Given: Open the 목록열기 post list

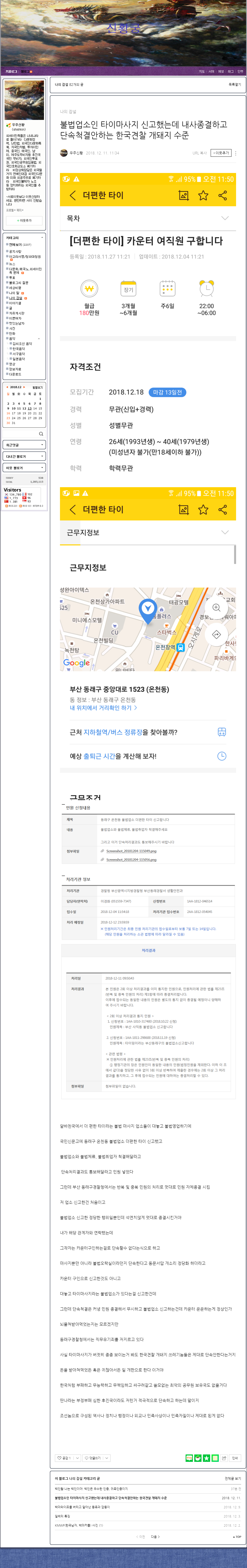Looking at the screenshot, I should (235, 85).
